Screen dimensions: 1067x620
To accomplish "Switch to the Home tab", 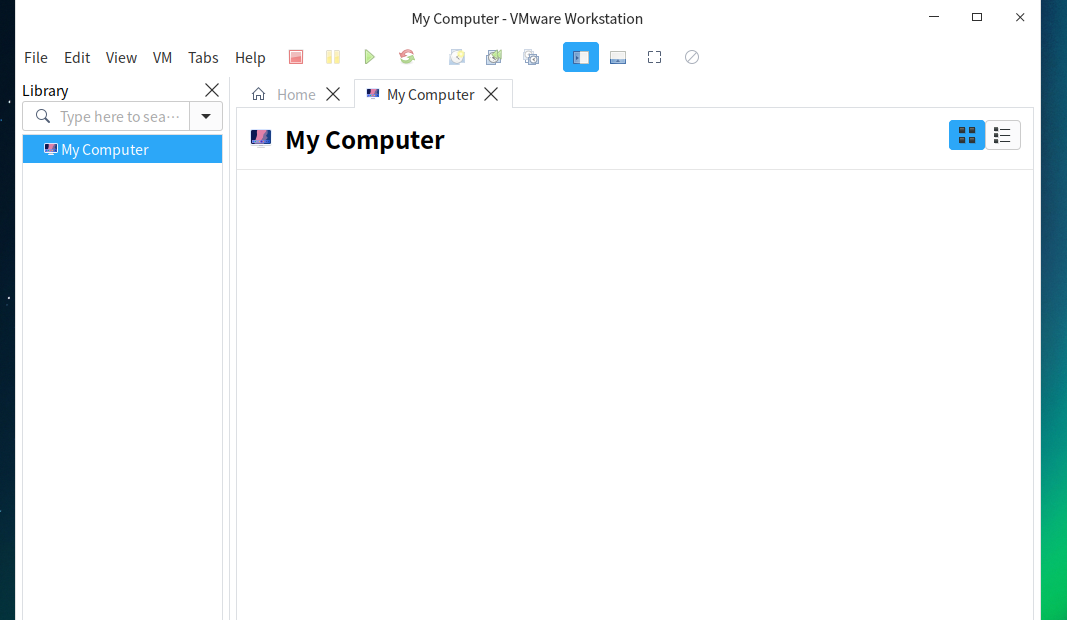I will pyautogui.click(x=295, y=95).
